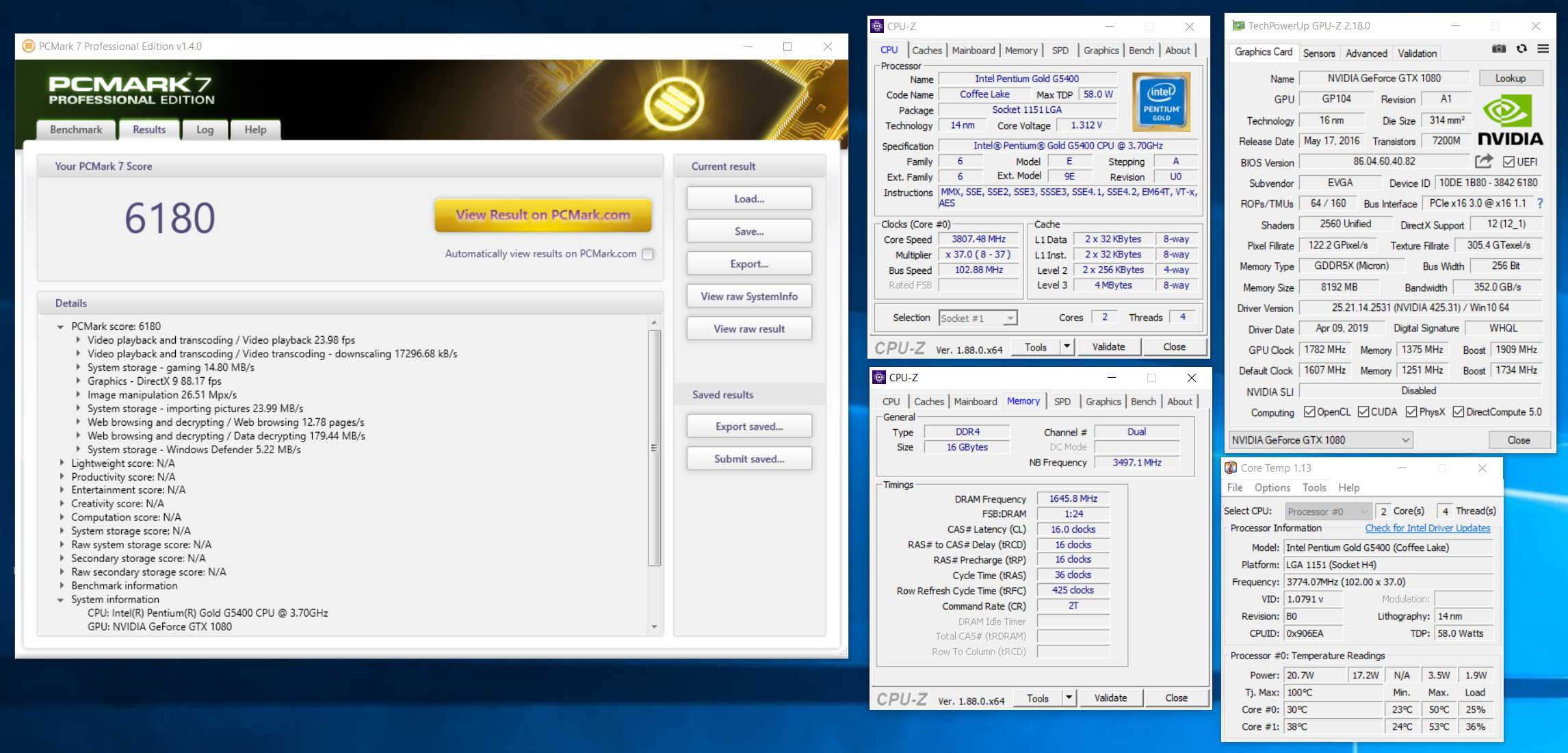The height and width of the screenshot is (753, 1568).
Task: Click Submit saved... button
Action: tap(749, 459)
